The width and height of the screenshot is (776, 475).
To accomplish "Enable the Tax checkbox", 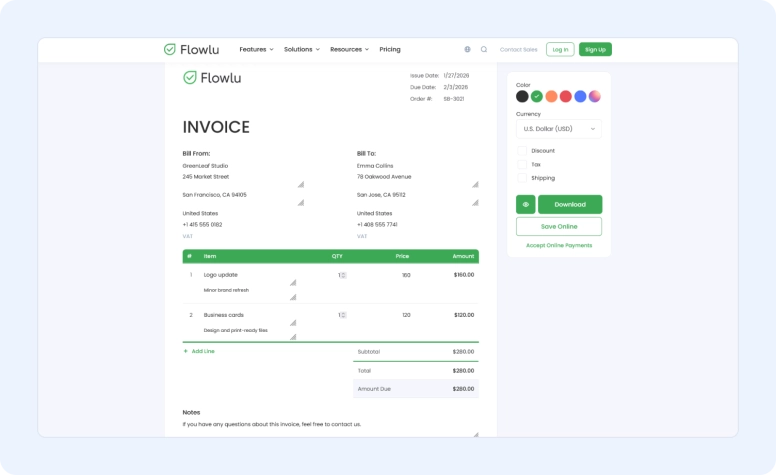I will pos(522,164).
